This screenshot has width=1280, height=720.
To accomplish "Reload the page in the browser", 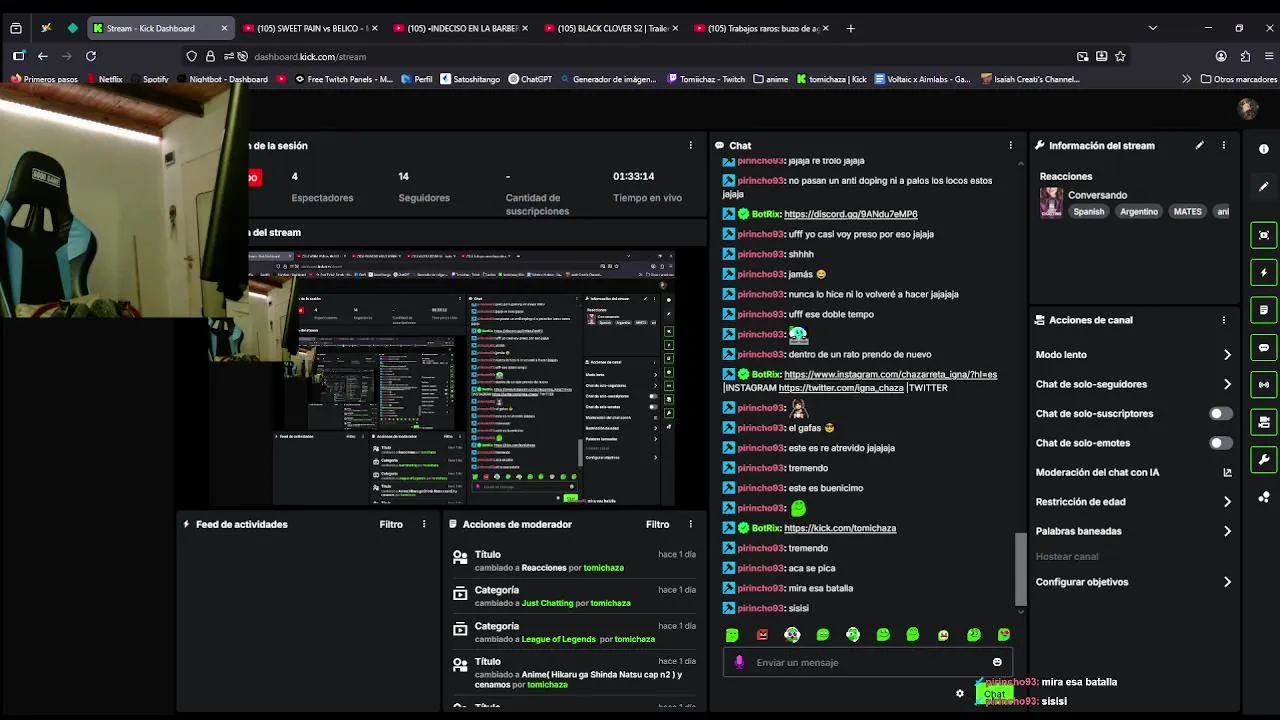I will (91, 56).
